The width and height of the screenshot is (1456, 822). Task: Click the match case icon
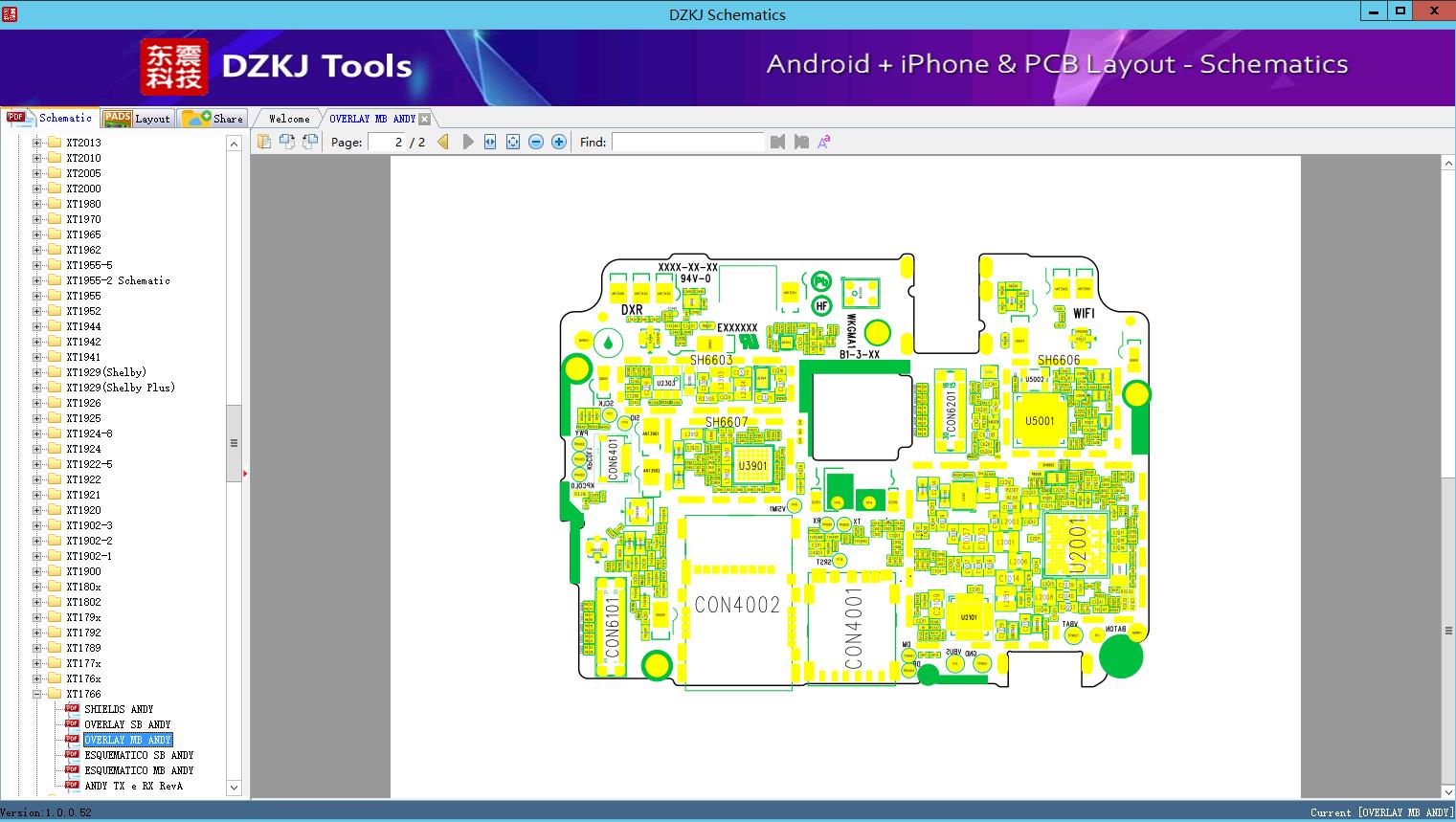(x=823, y=142)
